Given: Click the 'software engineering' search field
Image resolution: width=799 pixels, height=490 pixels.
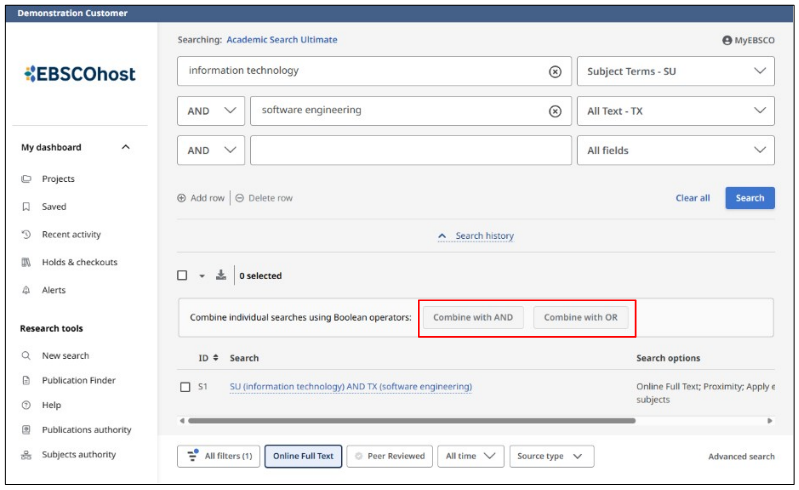Looking at the screenshot, I should pyautogui.click(x=411, y=111).
